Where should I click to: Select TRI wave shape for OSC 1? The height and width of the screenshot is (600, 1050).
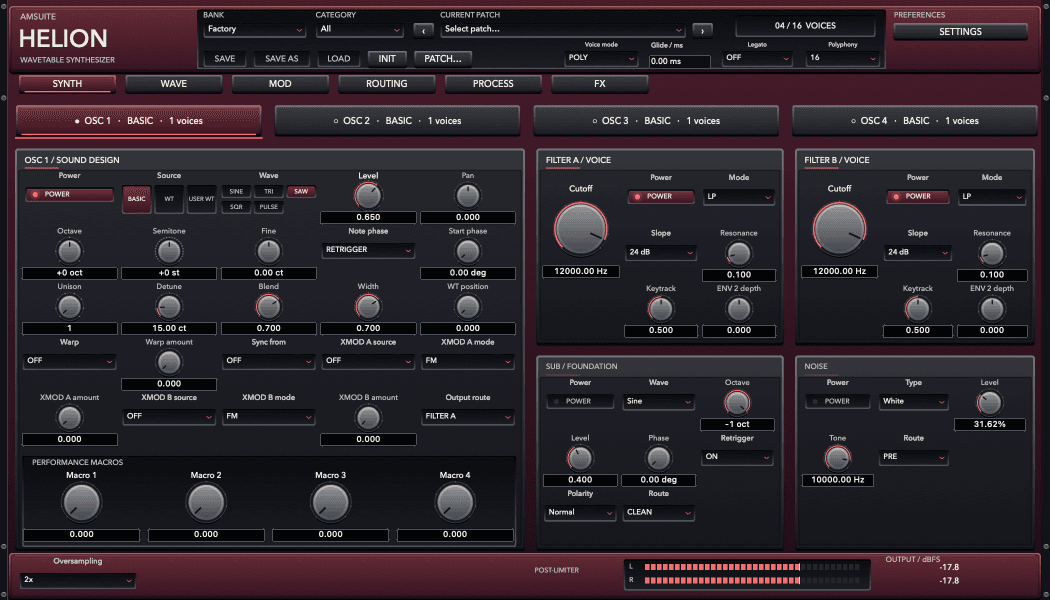click(269, 192)
